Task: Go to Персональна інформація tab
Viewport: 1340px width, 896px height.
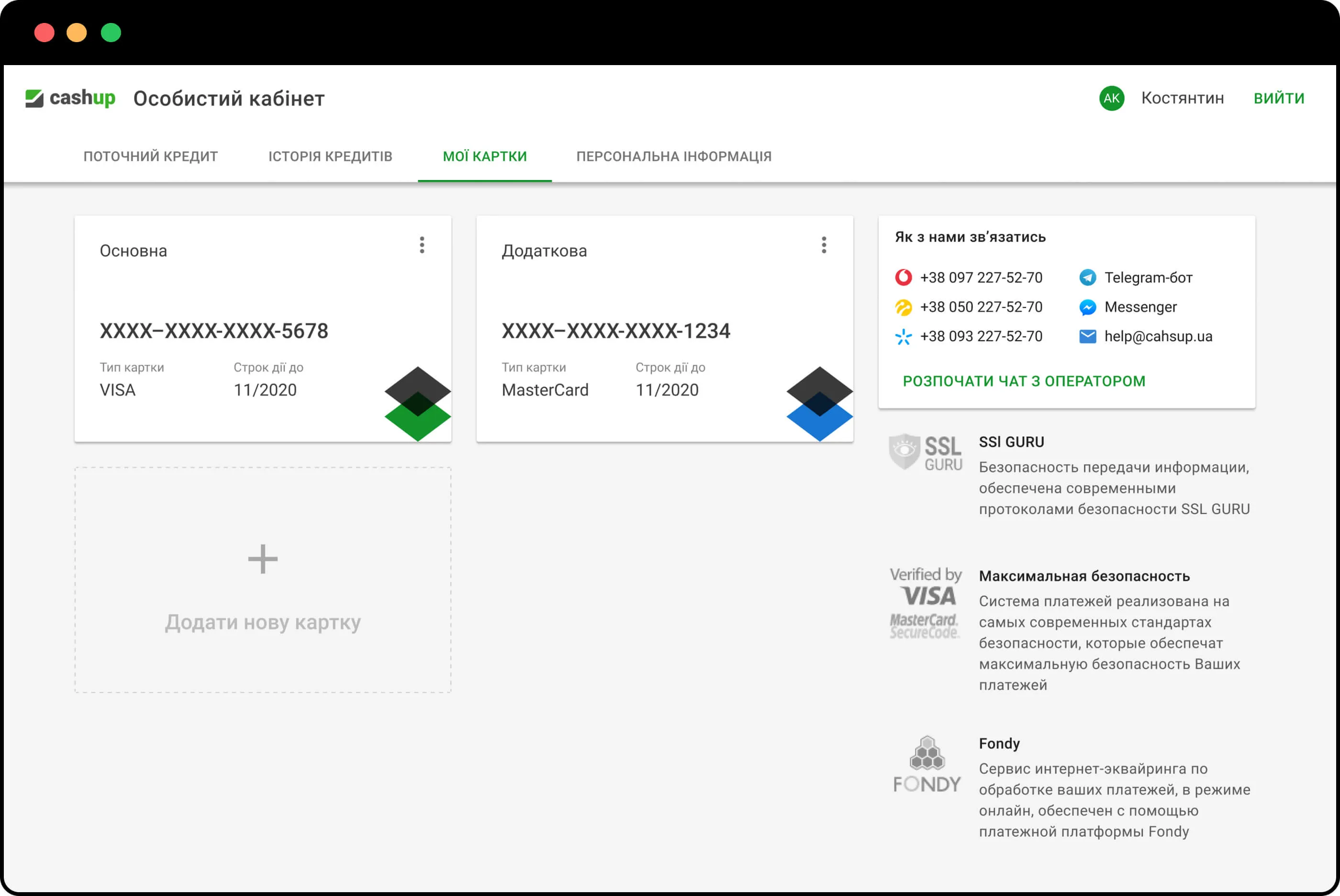Action: [673, 157]
